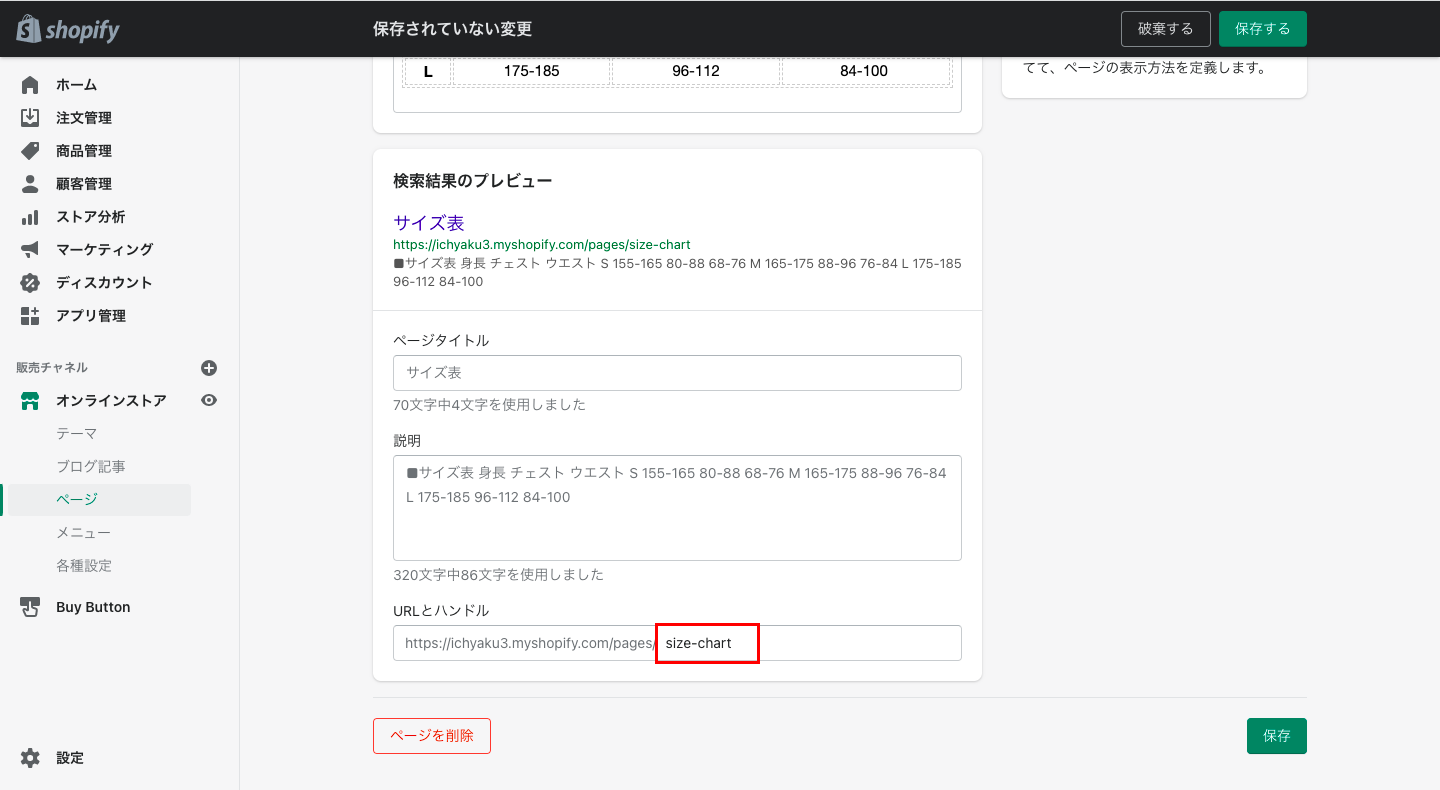The image size is (1440, 790).
Task: Click ページを削除 delete button
Action: point(432,736)
